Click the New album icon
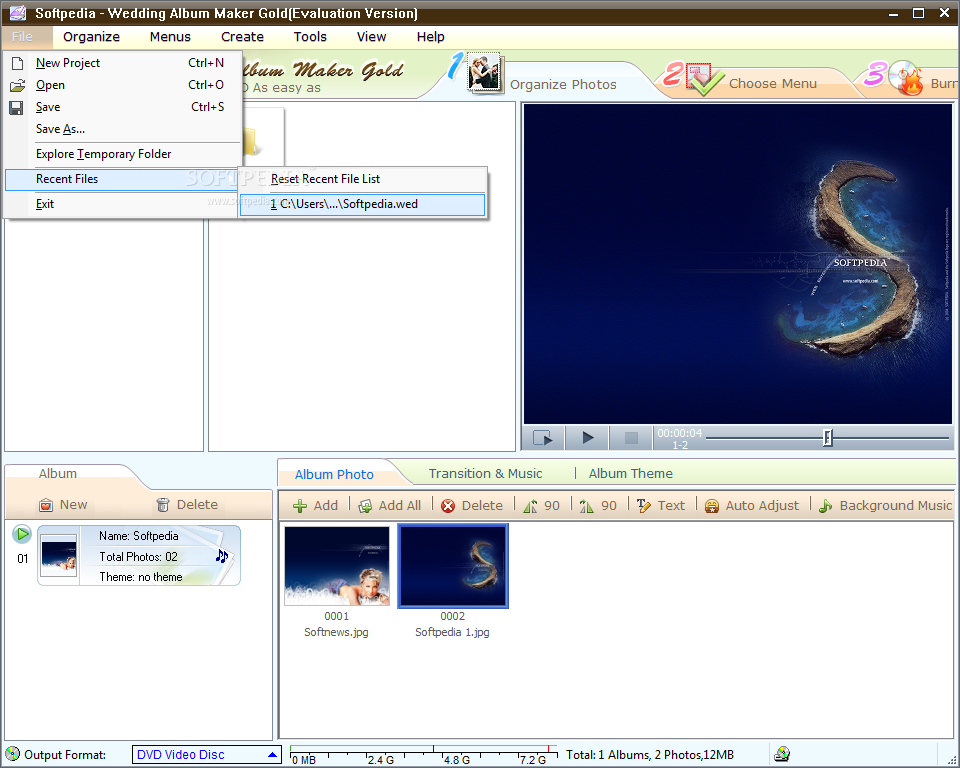 point(45,505)
